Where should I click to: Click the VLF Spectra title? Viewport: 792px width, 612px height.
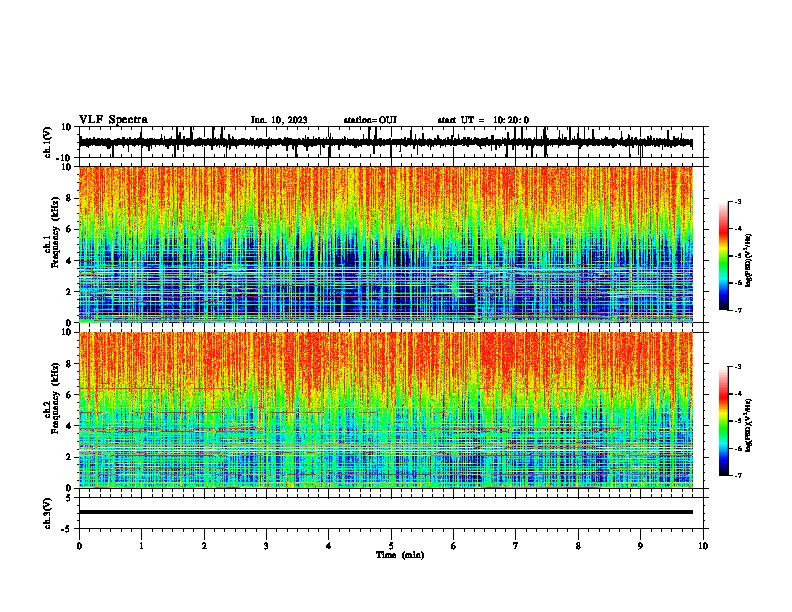[x=113, y=120]
